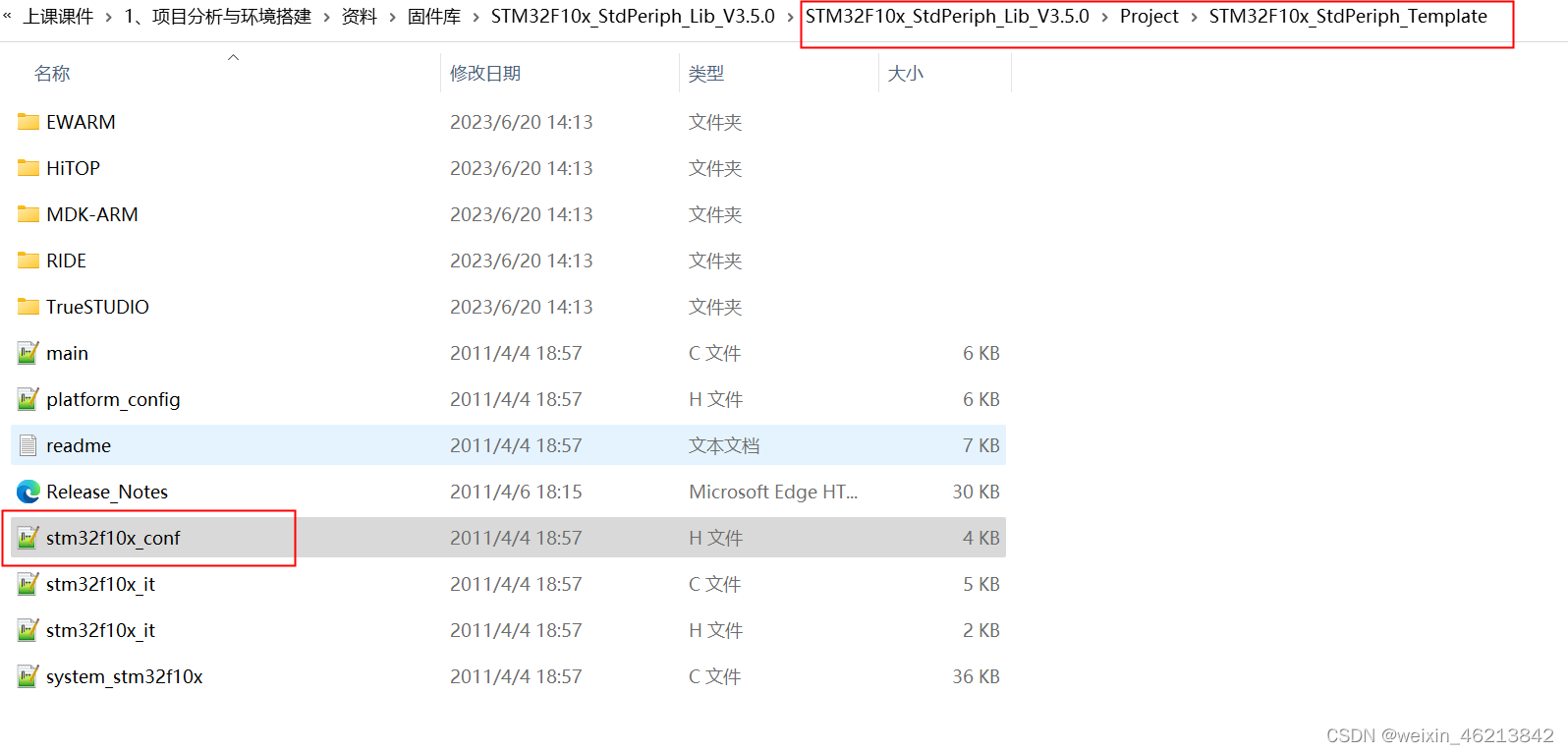Go to 资料 in the breadcrumb

pyautogui.click(x=360, y=17)
